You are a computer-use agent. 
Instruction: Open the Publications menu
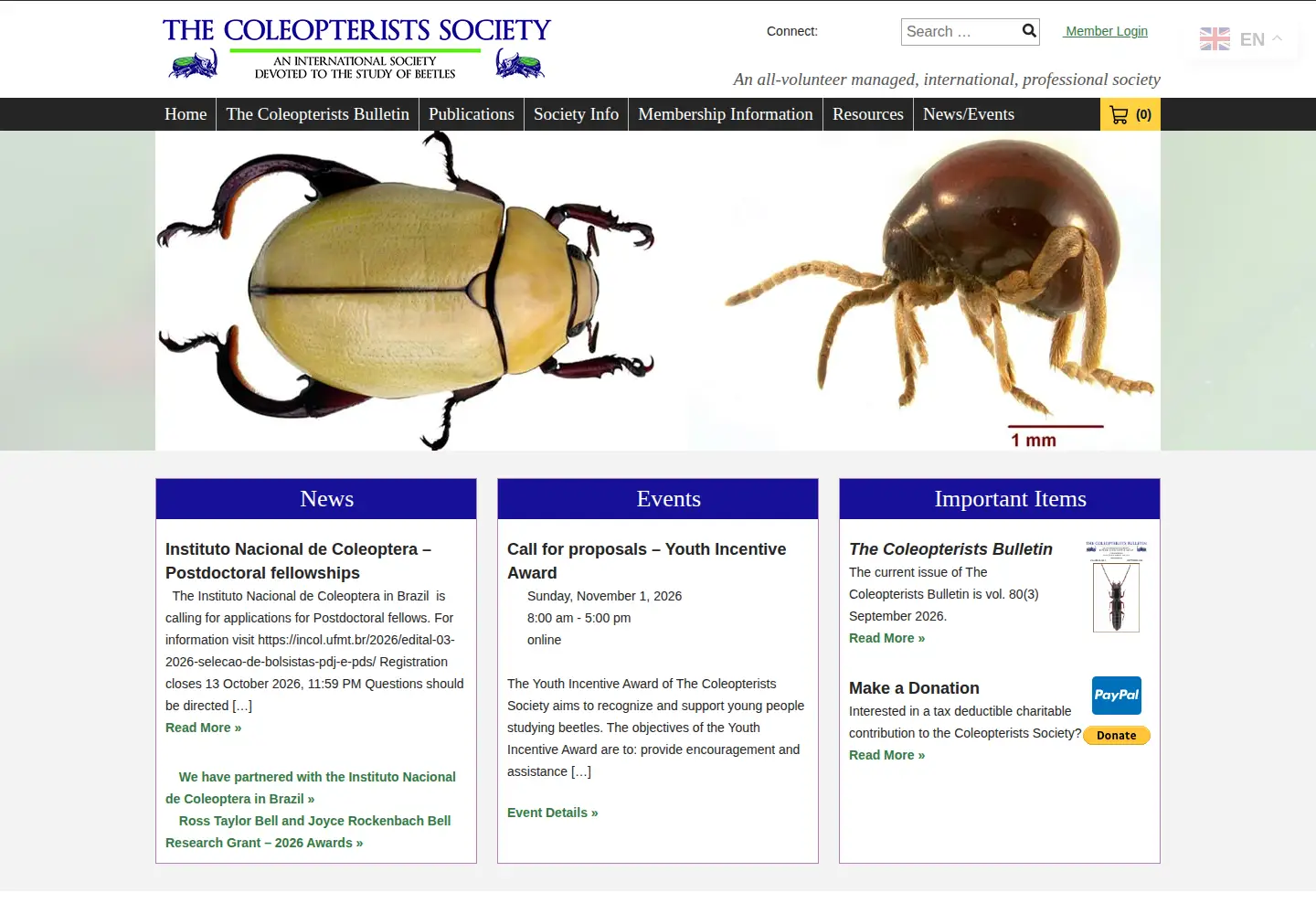(472, 114)
